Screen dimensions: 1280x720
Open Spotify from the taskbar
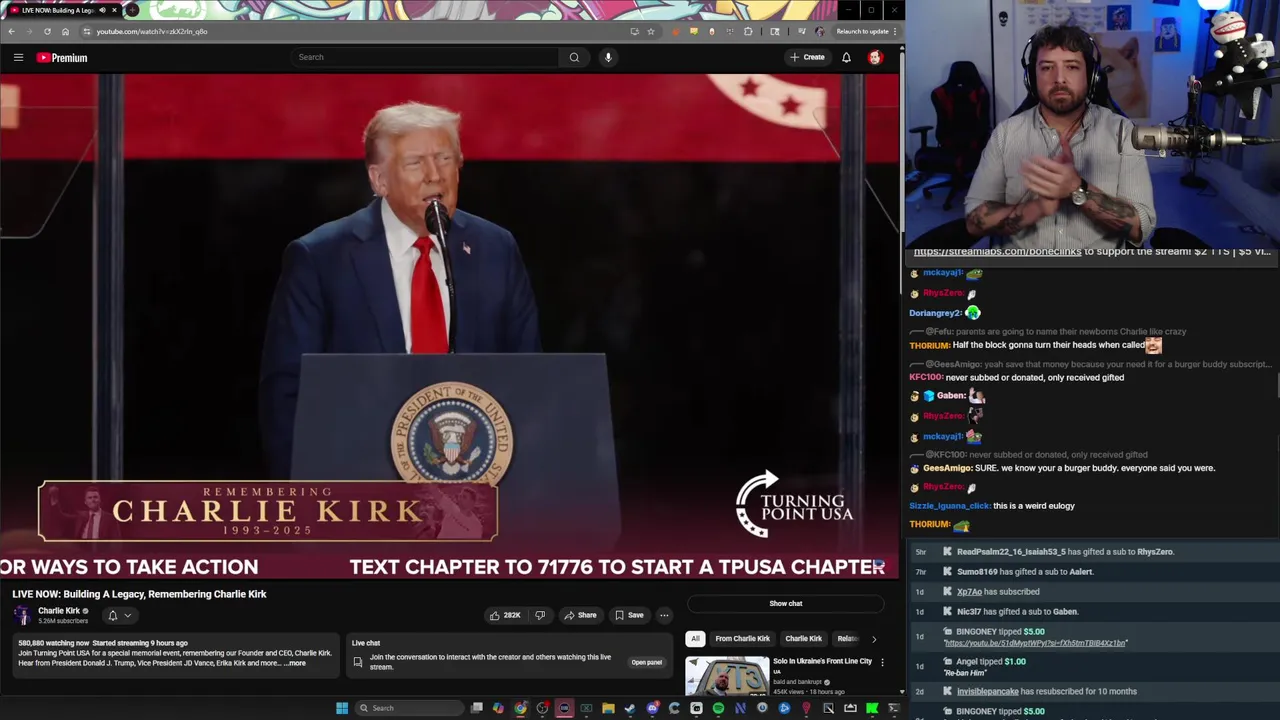[718, 708]
